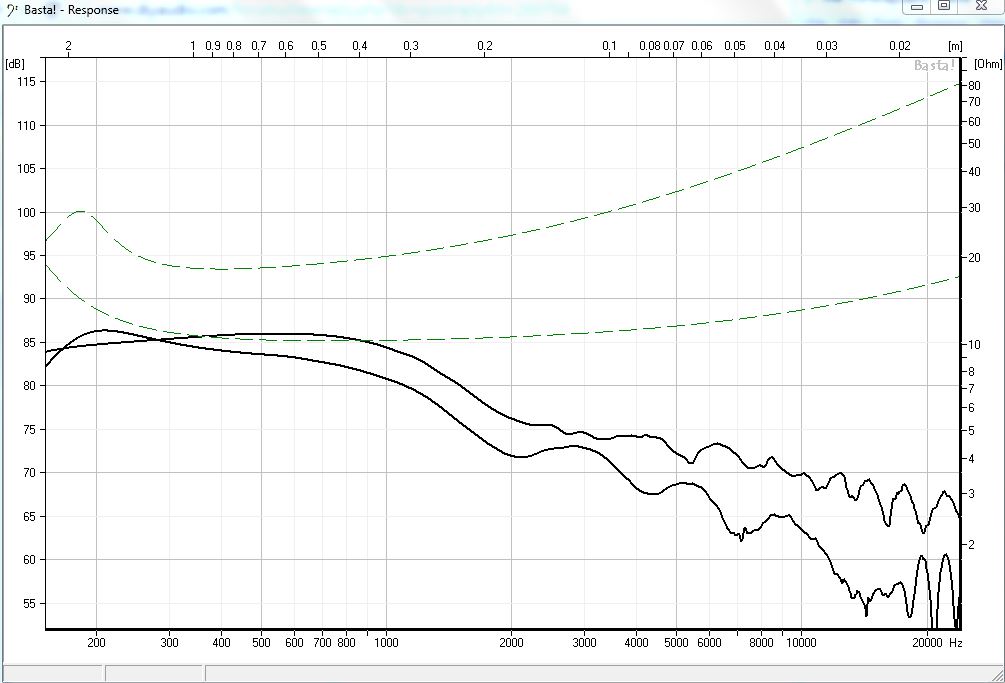Viewport: 1005px width, 683px height.
Task: Click the 5000 frequency axis label
Action: coord(676,642)
